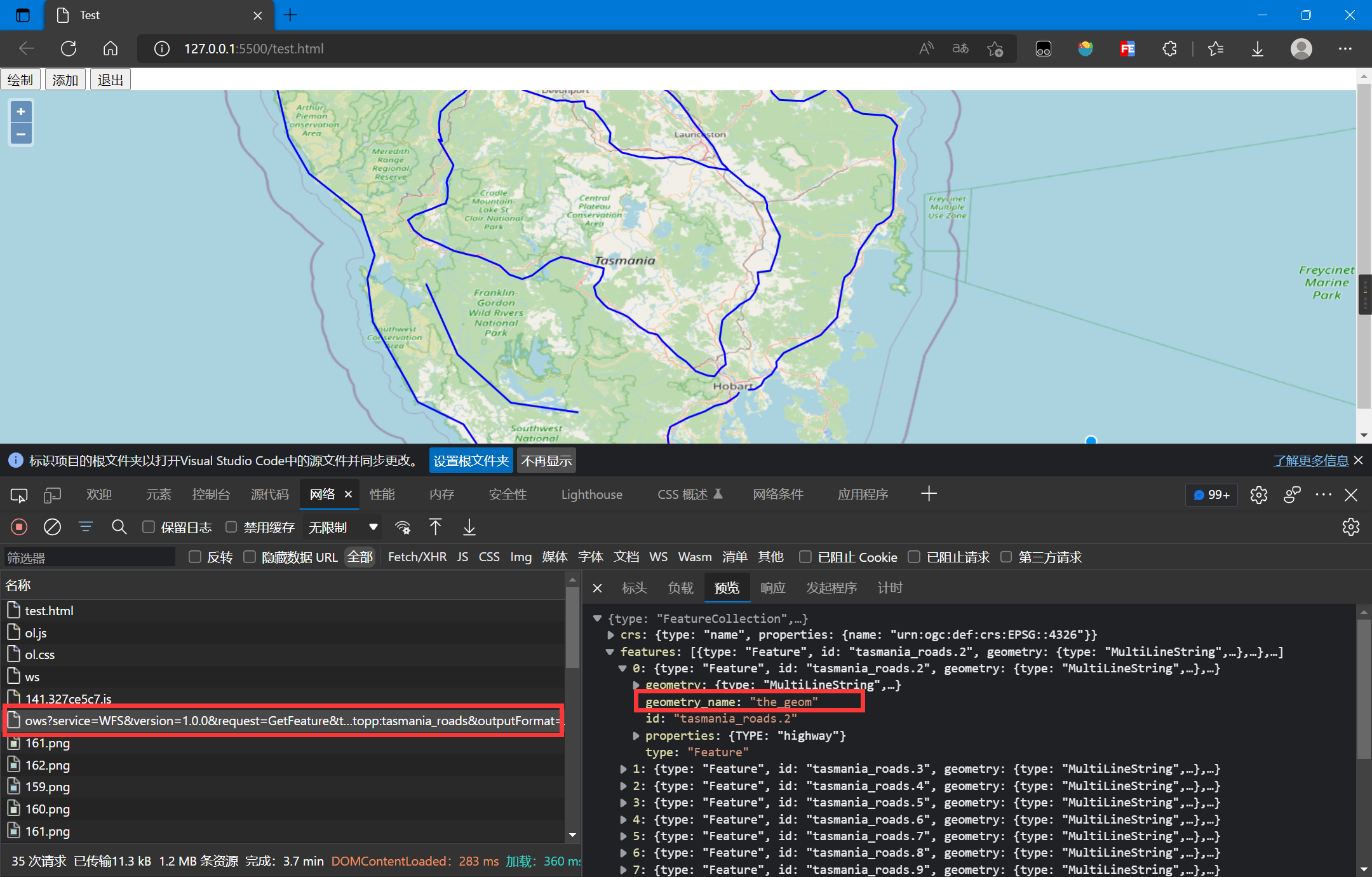This screenshot has height=877, width=1372.
Task: Open the 99+ issues counter
Action: click(1211, 495)
